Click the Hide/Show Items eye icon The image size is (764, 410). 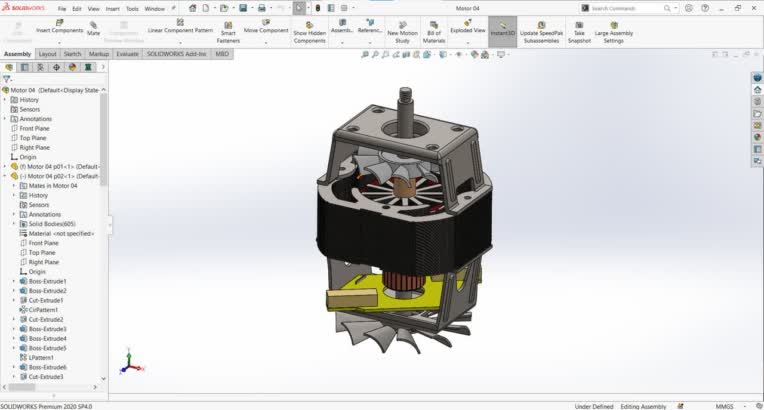[x=458, y=55]
